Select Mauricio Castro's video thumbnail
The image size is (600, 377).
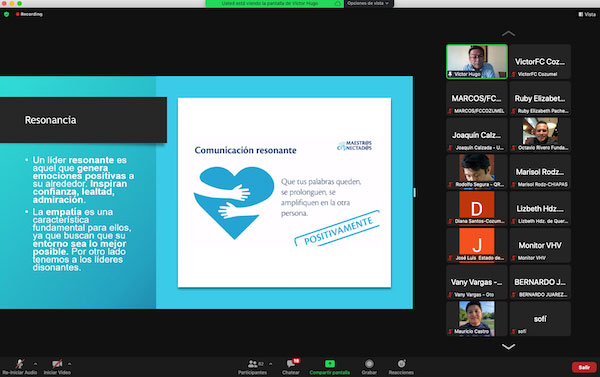point(477,318)
